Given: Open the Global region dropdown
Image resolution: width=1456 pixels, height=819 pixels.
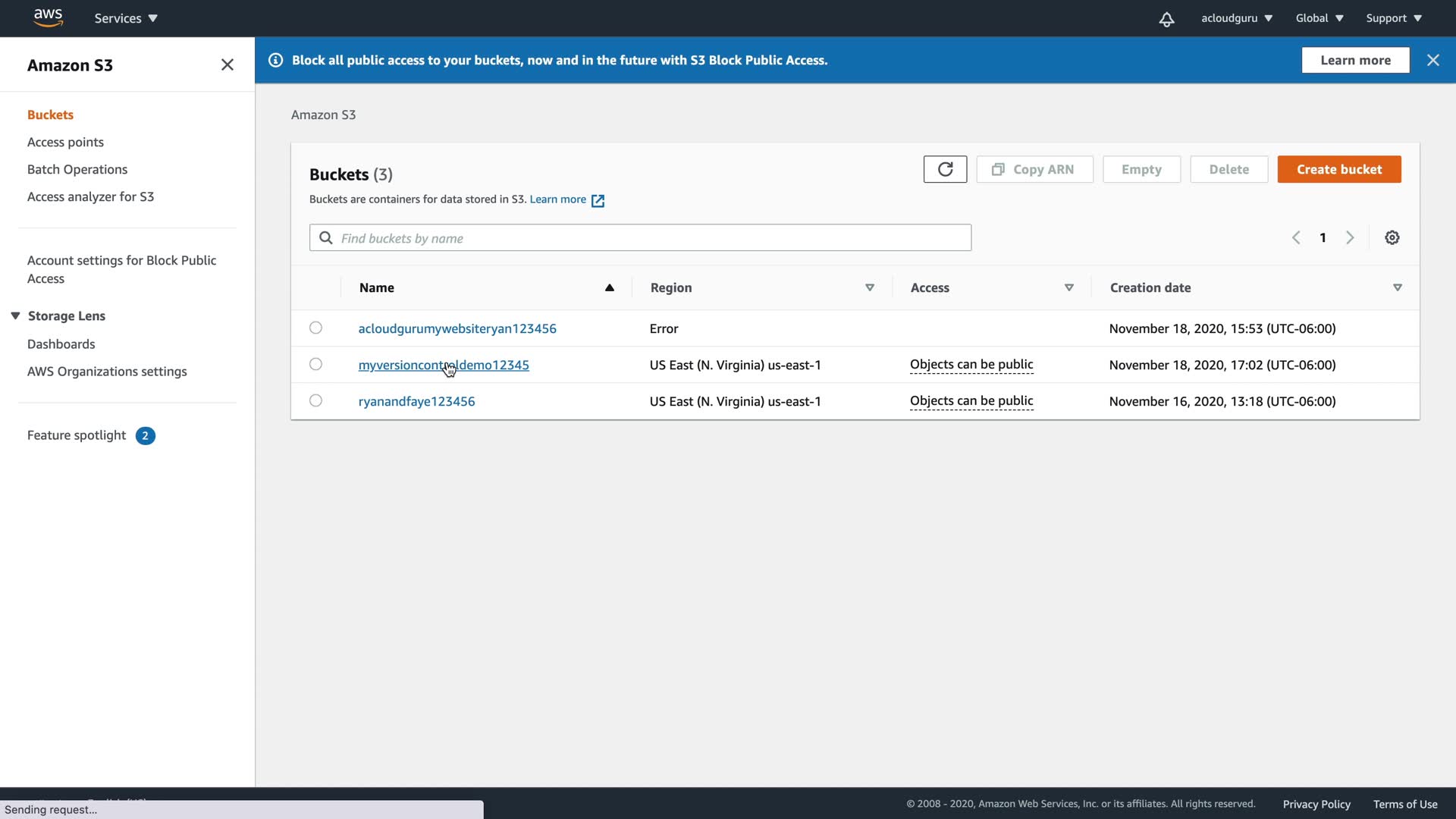Looking at the screenshot, I should [x=1319, y=18].
